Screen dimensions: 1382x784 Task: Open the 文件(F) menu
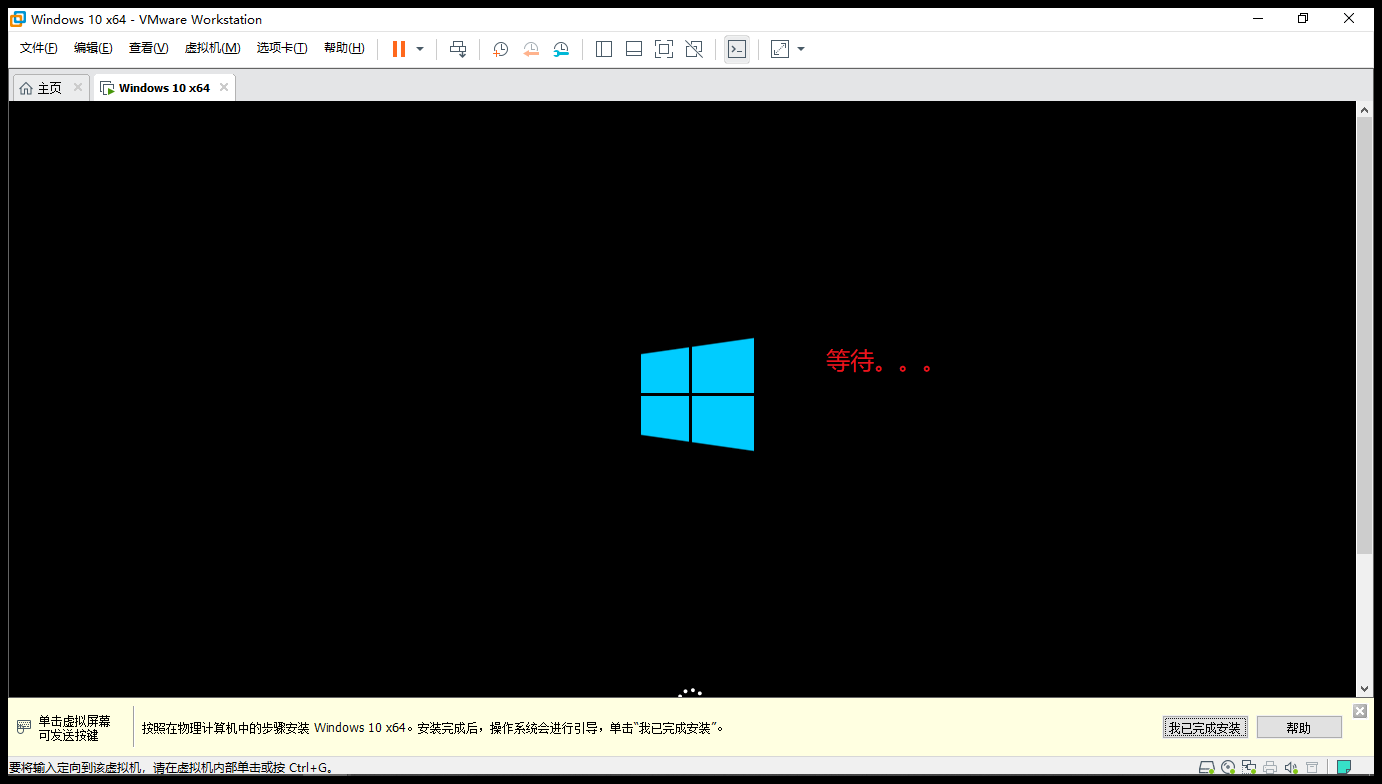39,48
